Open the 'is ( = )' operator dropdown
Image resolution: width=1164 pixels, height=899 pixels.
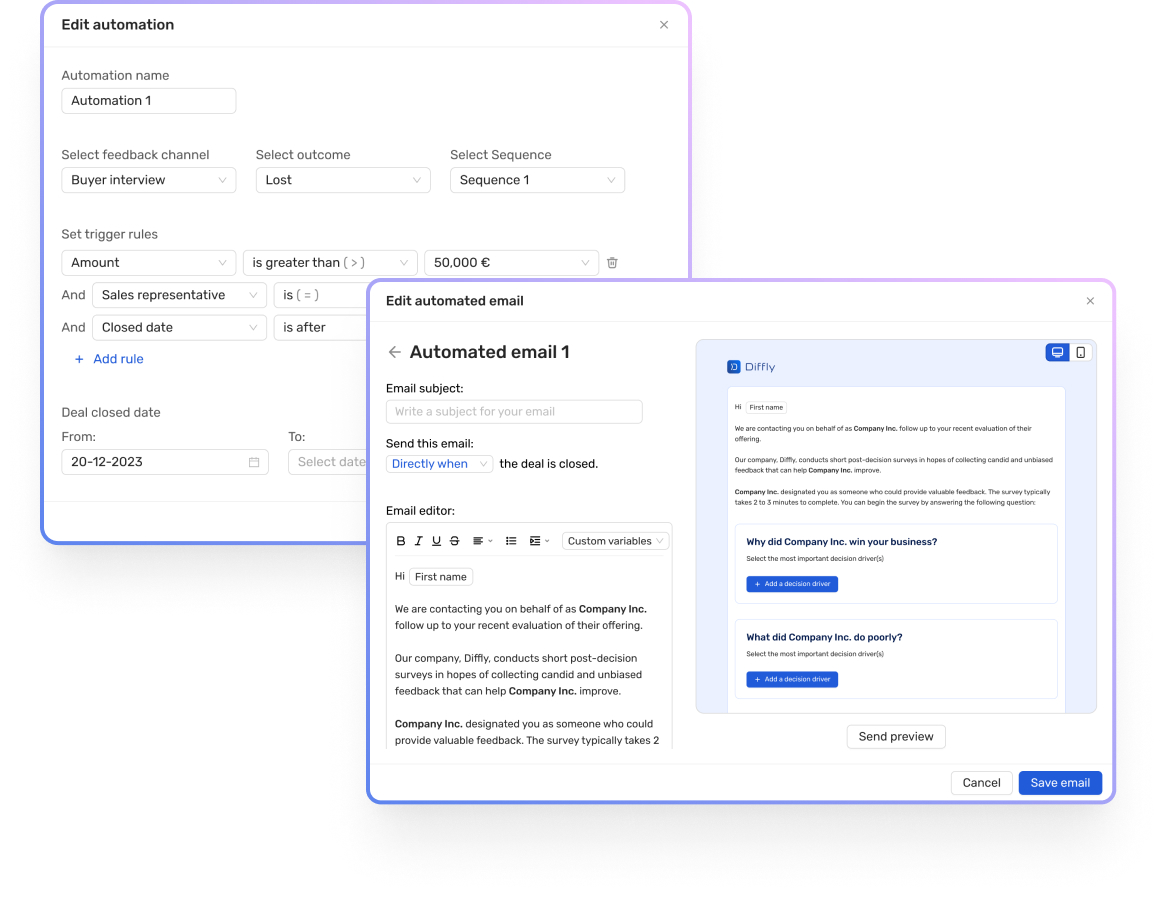pyautogui.click(x=321, y=295)
